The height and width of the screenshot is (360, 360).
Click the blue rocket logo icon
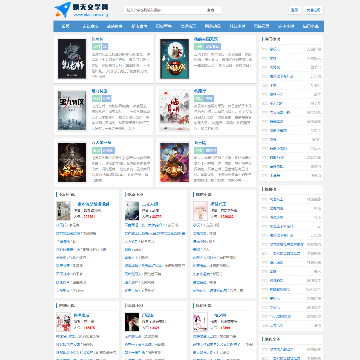coord(63,10)
